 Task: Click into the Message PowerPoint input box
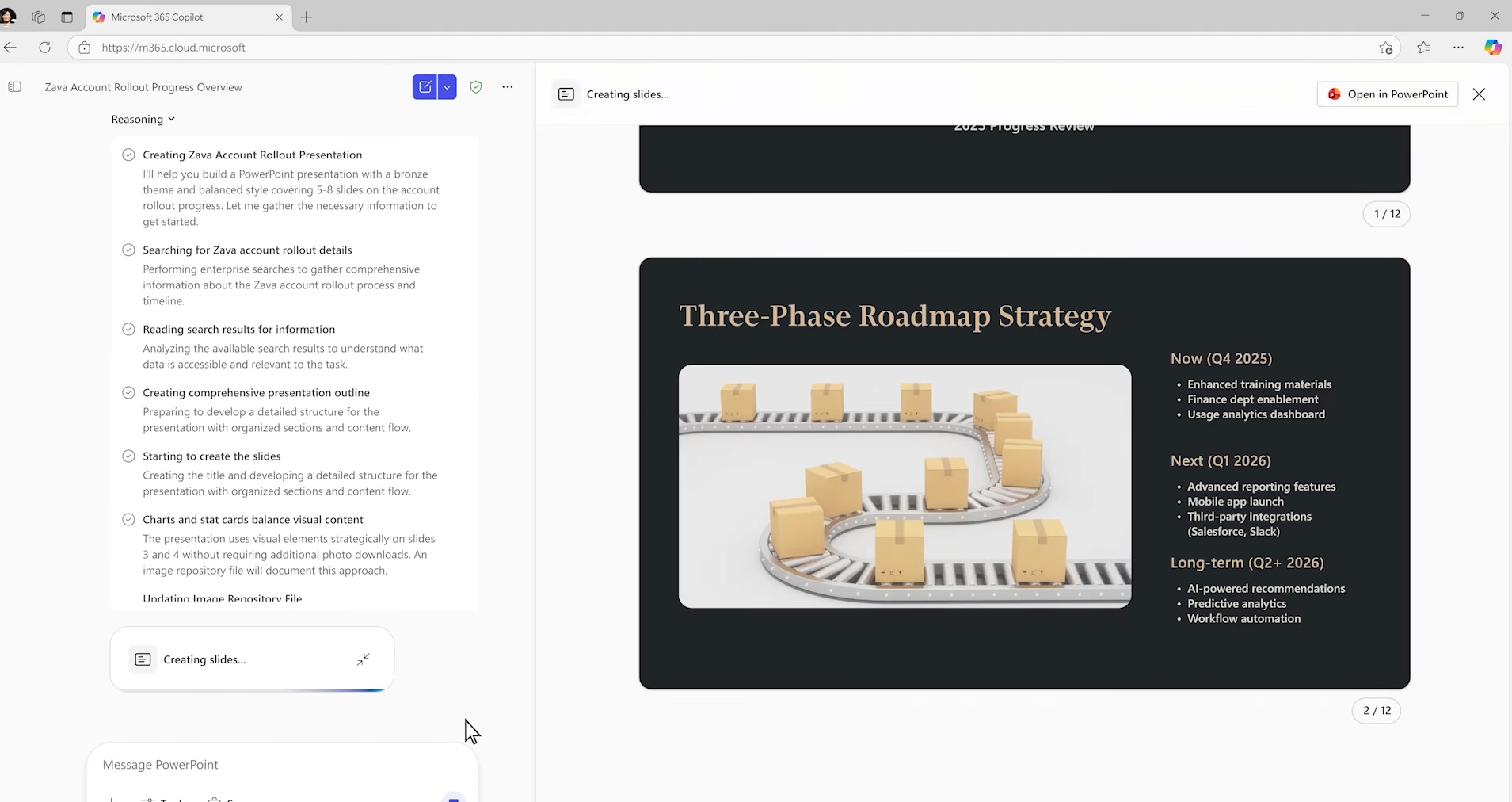(x=282, y=765)
